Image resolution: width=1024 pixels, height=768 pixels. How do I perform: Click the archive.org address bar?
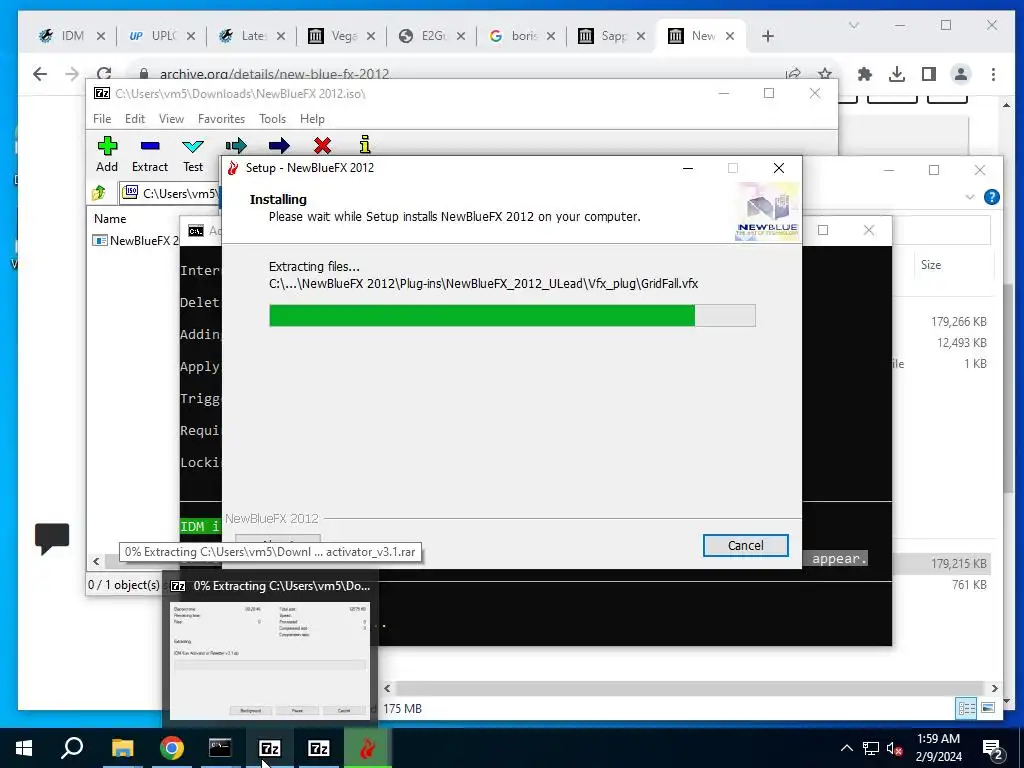coord(457,74)
